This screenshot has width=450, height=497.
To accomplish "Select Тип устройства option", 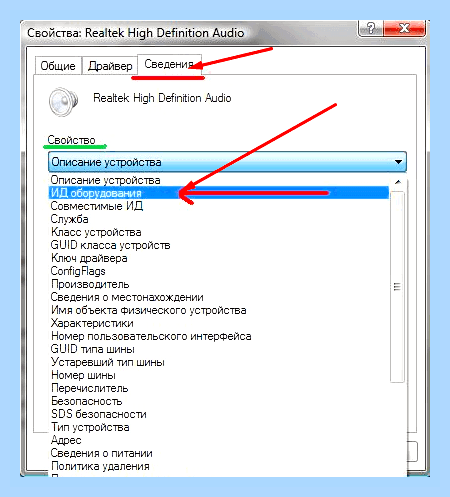I will coord(219,427).
